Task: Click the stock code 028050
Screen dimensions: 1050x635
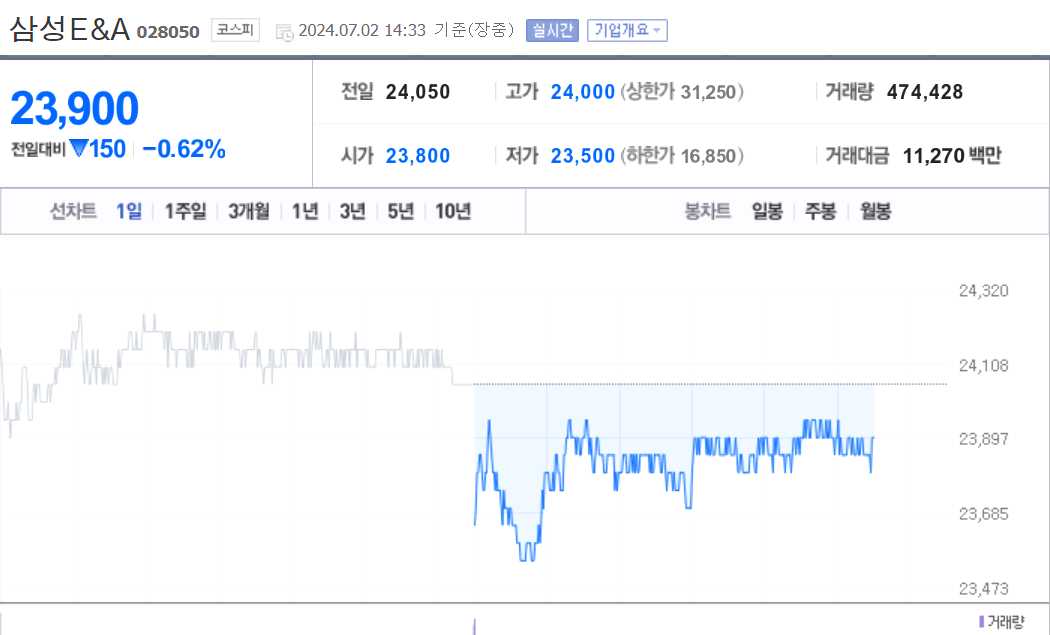Action: pyautogui.click(x=168, y=32)
